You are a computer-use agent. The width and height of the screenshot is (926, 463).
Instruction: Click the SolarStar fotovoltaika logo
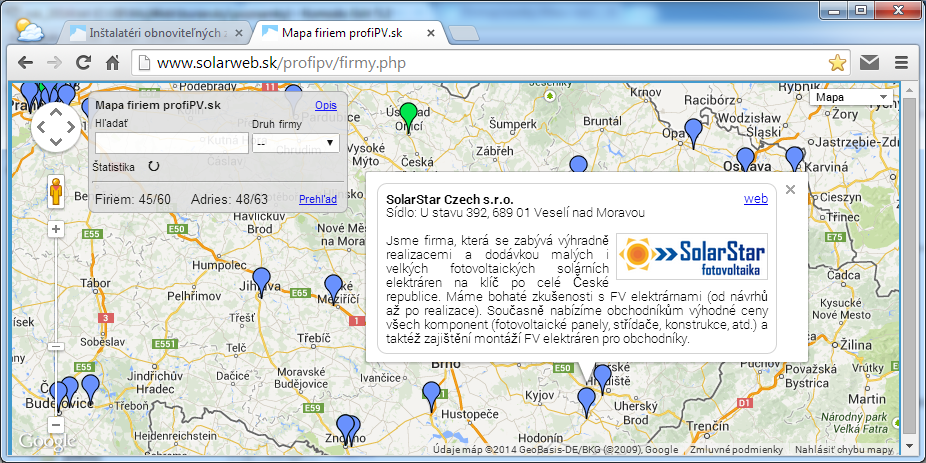click(692, 256)
